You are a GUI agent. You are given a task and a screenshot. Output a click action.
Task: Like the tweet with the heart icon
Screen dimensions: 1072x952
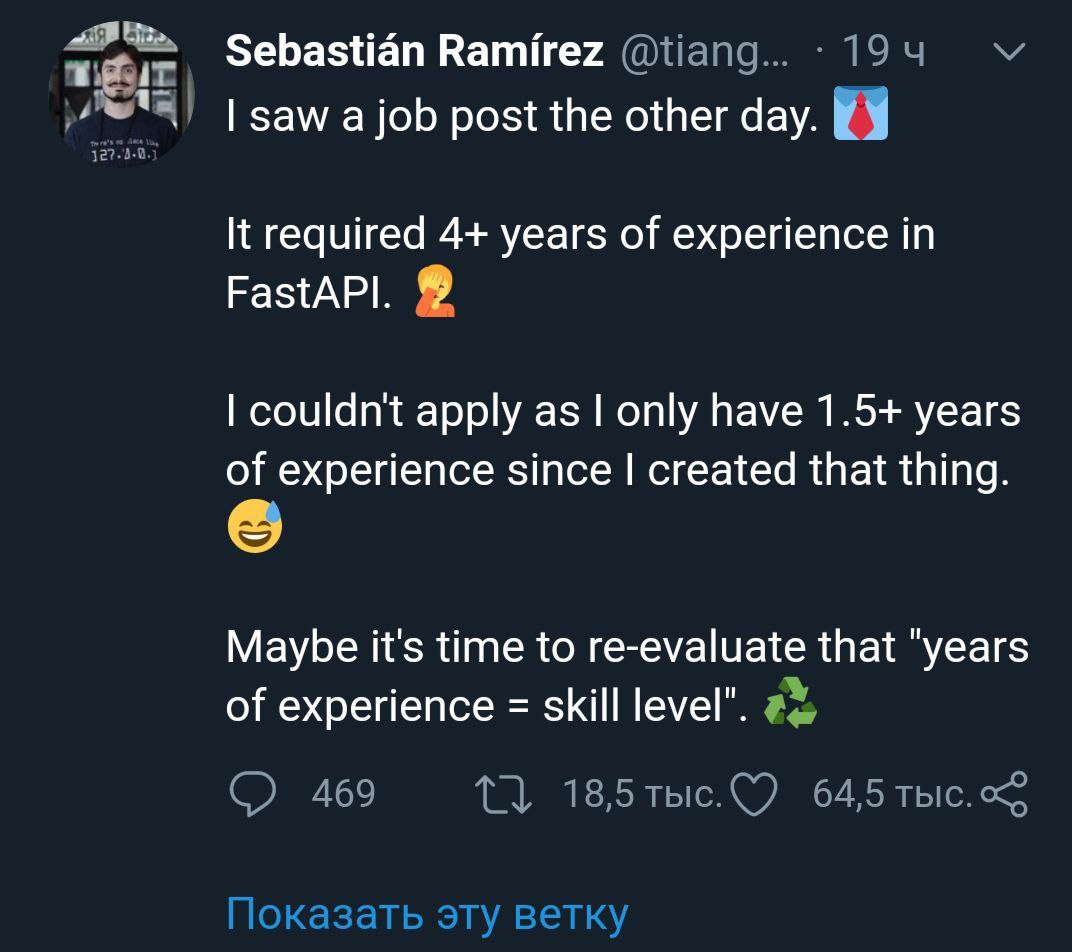755,794
